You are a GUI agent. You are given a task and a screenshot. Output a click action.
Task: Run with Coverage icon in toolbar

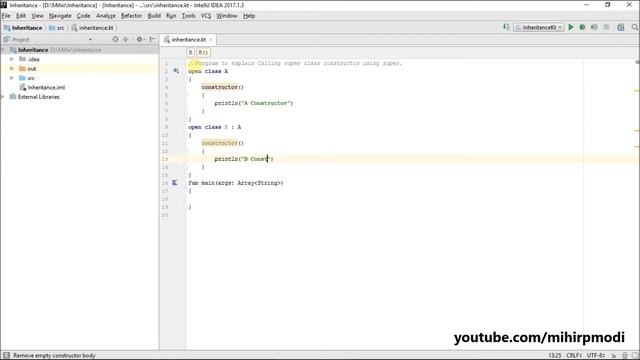594,27
